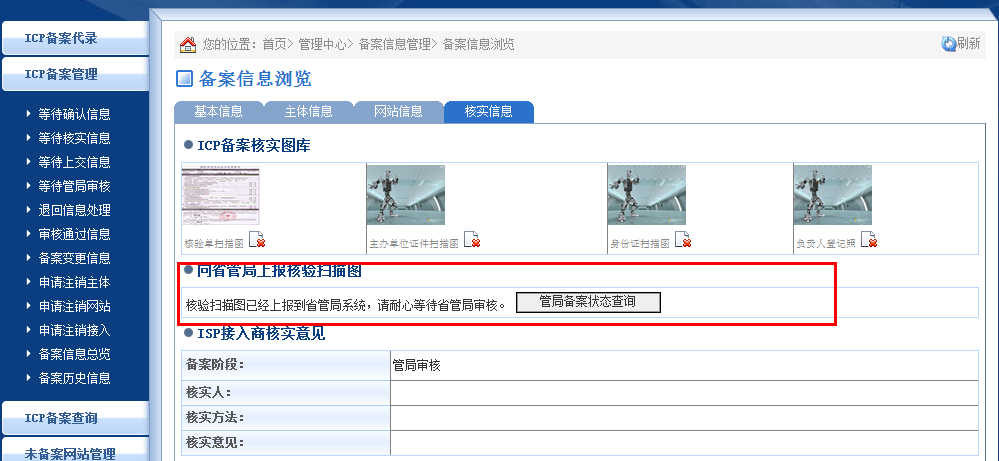Viewport: 999px width, 461px height.
Task: Open 等待核实信息 in the sidebar
Action: (x=75, y=138)
